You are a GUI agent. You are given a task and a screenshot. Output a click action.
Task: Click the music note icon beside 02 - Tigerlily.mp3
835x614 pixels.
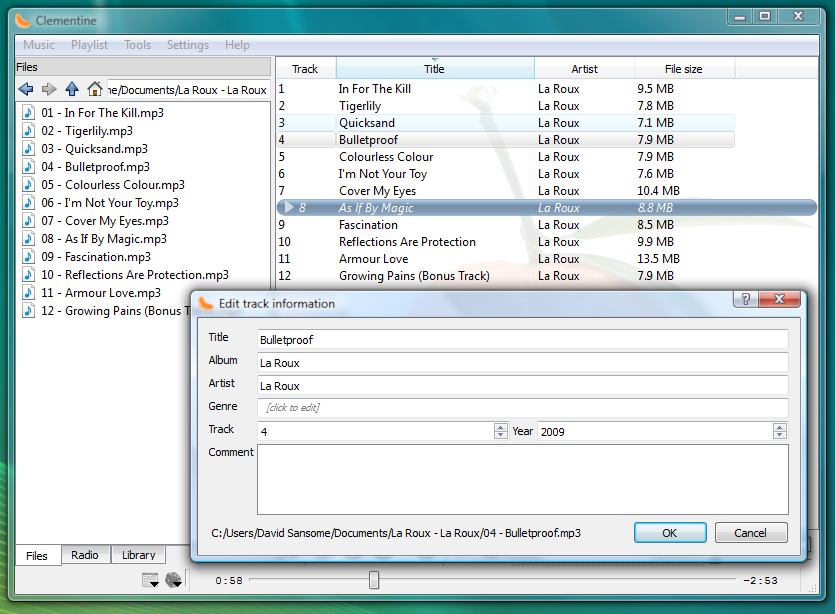click(x=29, y=131)
